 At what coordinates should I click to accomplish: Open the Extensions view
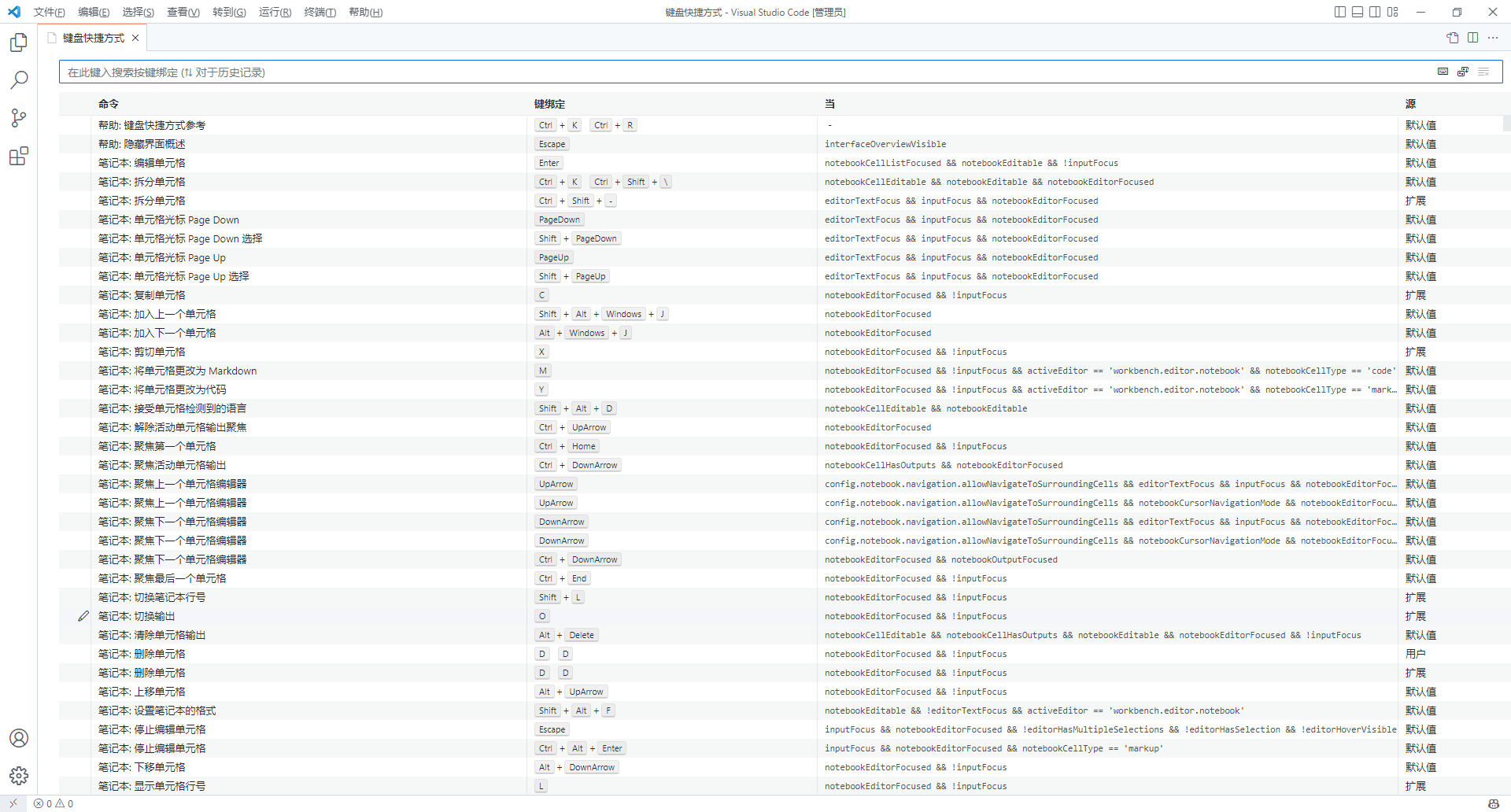pos(19,156)
